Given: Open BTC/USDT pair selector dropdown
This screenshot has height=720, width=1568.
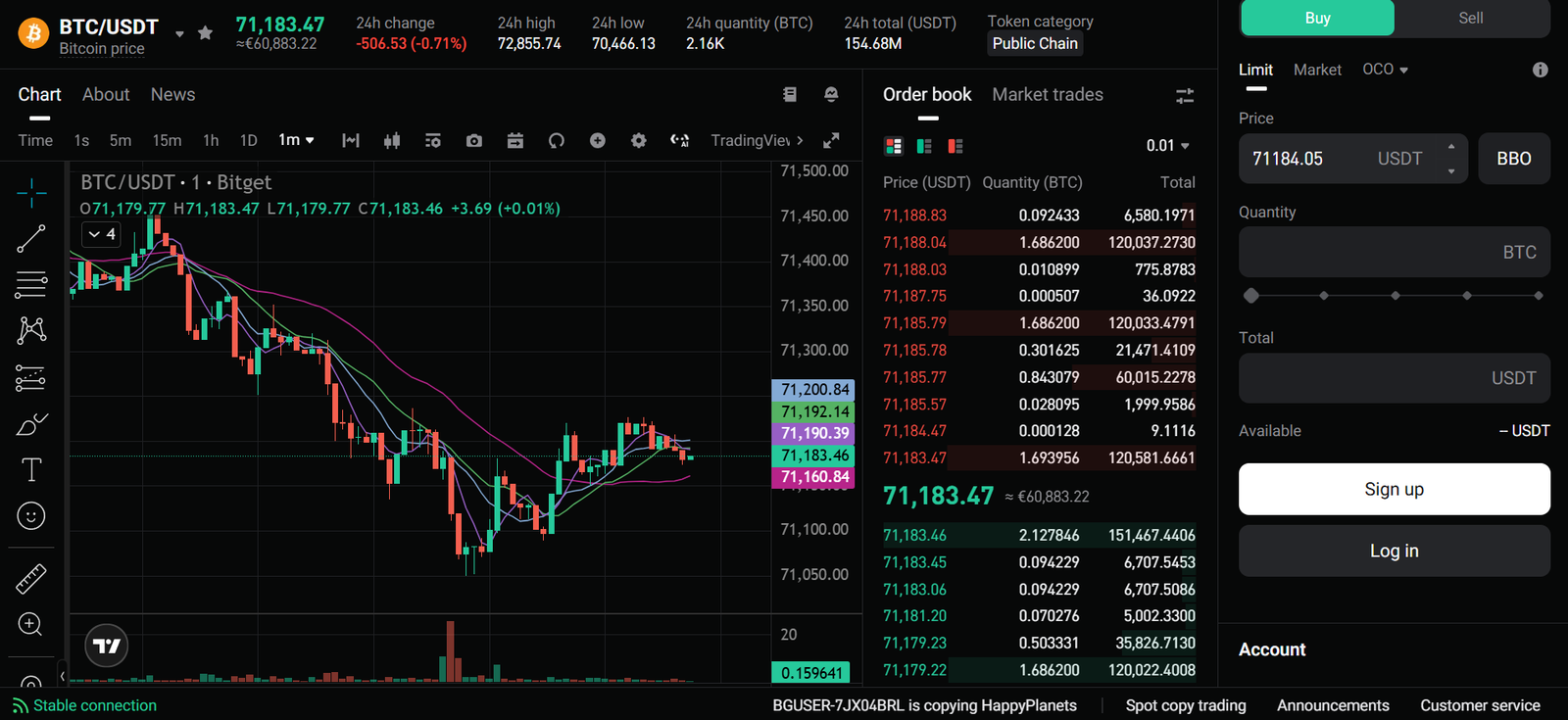Looking at the screenshot, I should pyautogui.click(x=179, y=34).
